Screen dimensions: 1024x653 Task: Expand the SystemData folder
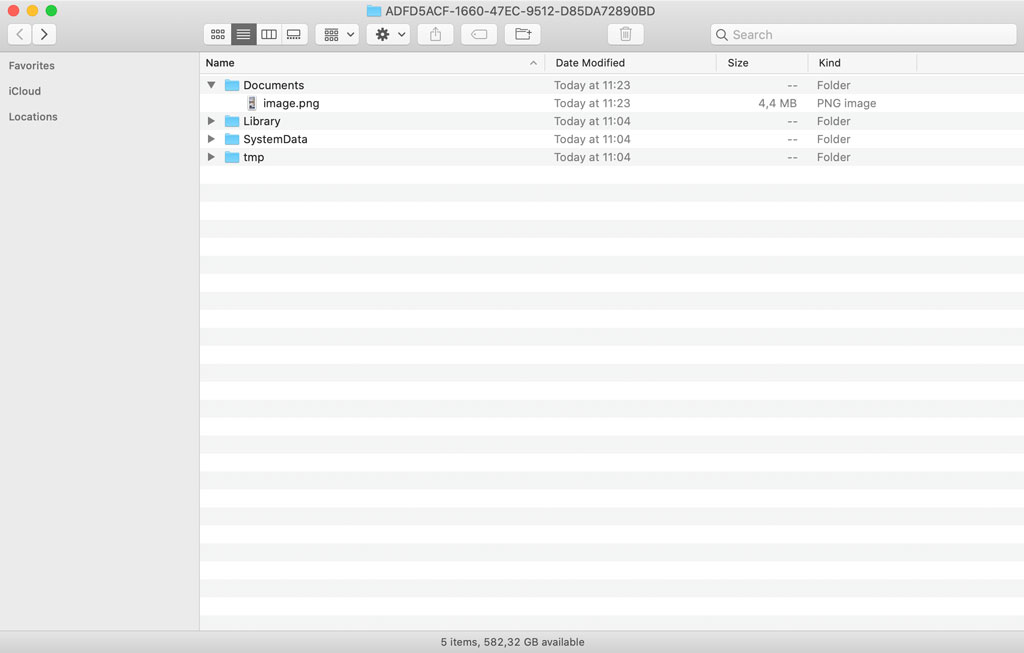pos(211,139)
